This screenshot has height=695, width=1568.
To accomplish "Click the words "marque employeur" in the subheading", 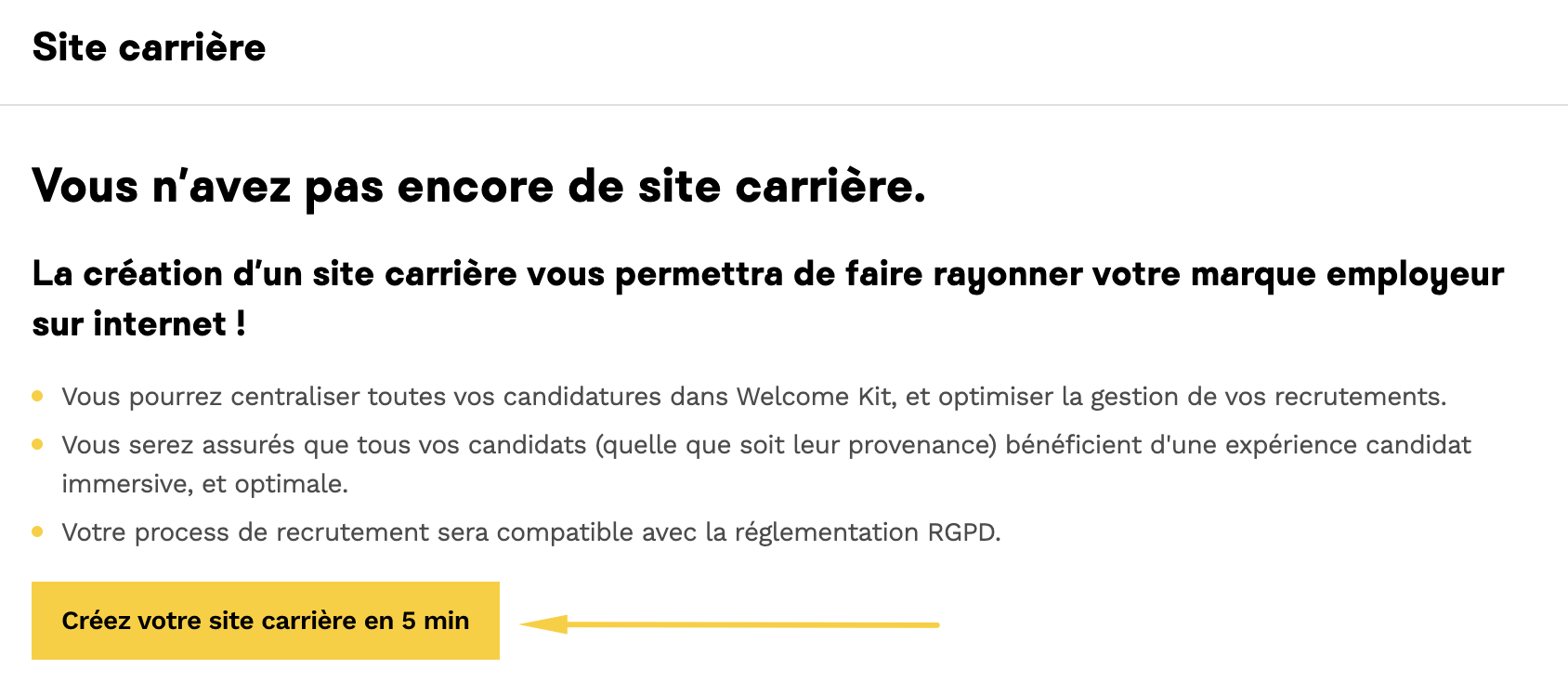I will coord(1347,274).
